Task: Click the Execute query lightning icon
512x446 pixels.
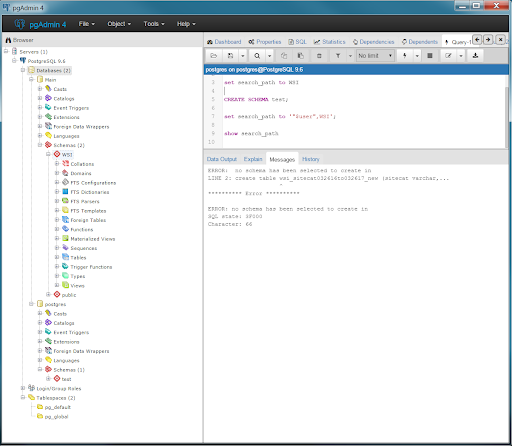Action: 405,56
